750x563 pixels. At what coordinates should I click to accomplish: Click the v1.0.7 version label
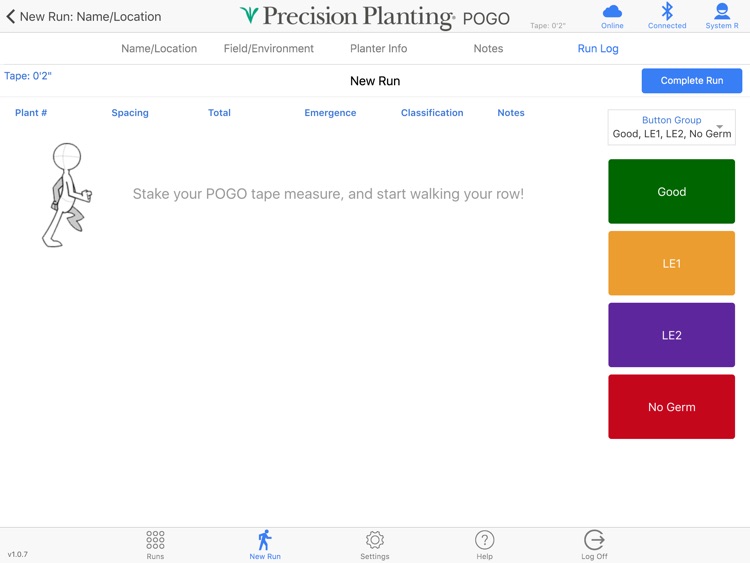coord(18,554)
